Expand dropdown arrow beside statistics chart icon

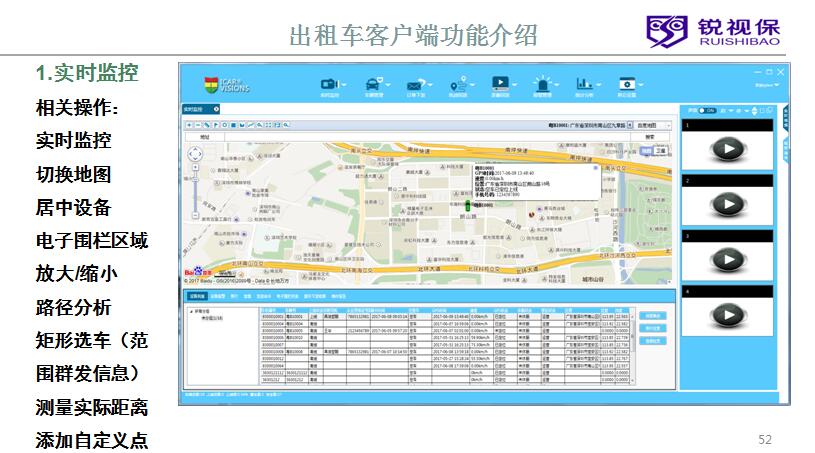click(x=598, y=85)
